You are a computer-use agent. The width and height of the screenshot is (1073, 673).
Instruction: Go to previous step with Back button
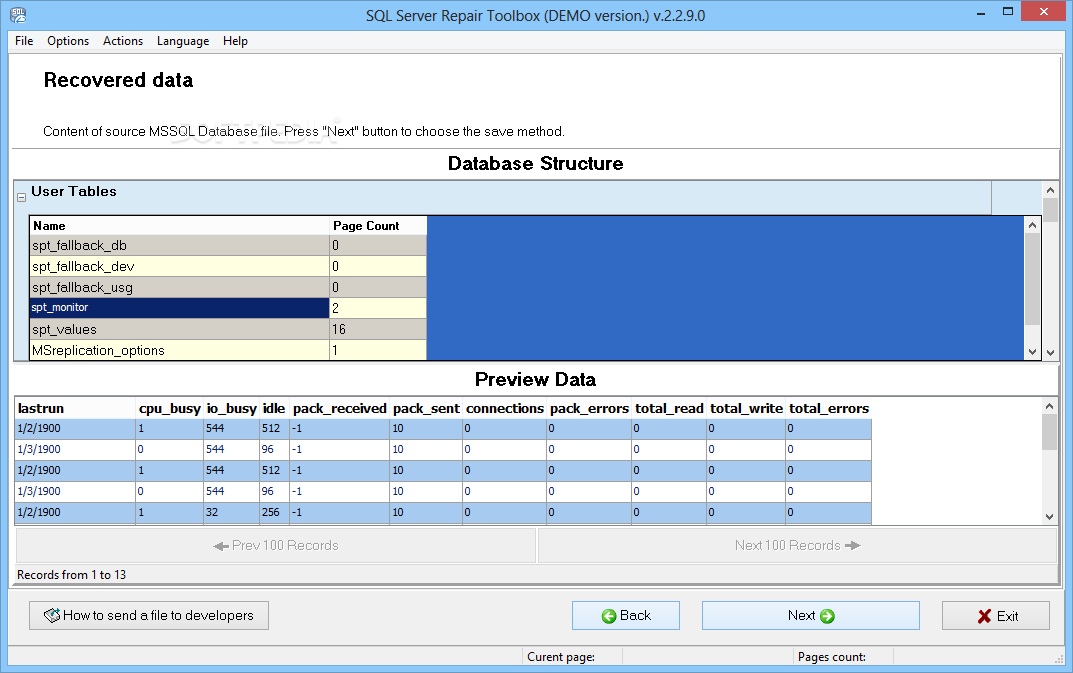(625, 615)
